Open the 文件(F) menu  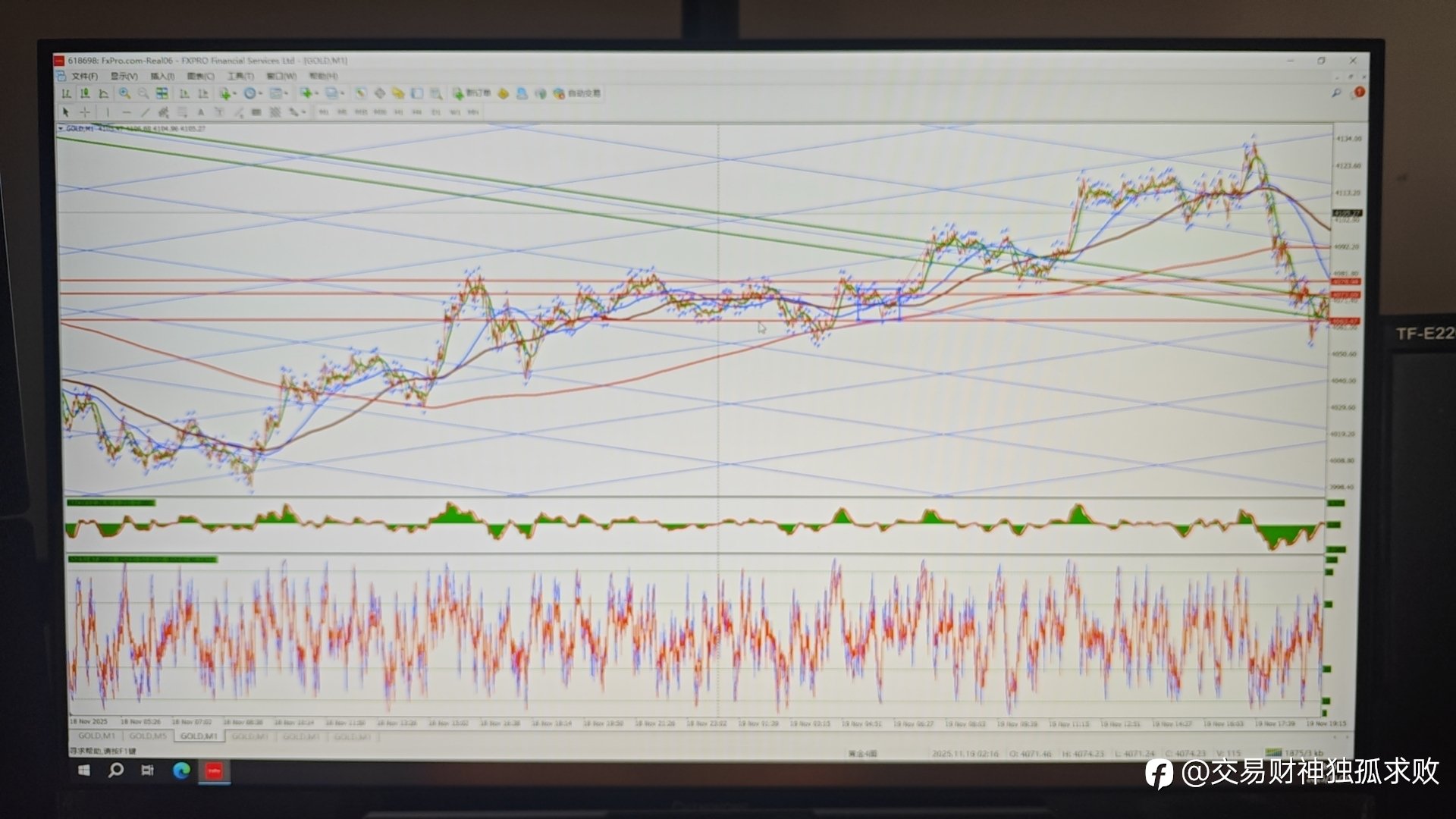83,76
